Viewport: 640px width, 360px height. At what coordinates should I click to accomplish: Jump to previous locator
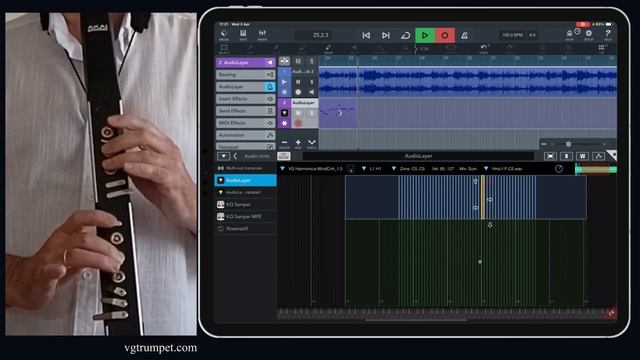point(366,36)
